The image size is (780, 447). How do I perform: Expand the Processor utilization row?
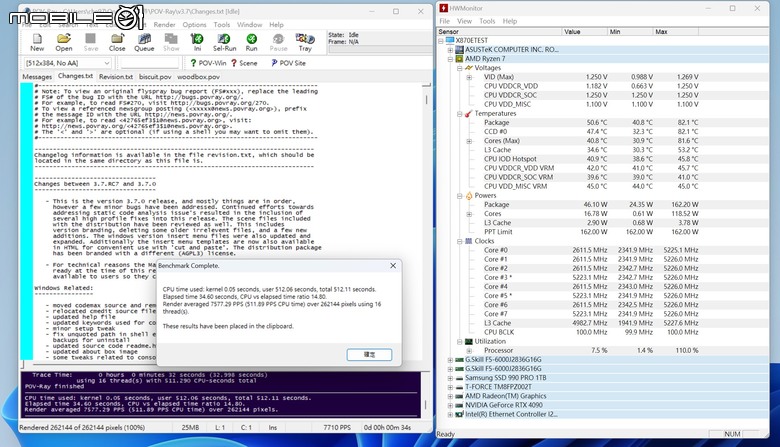coord(469,351)
